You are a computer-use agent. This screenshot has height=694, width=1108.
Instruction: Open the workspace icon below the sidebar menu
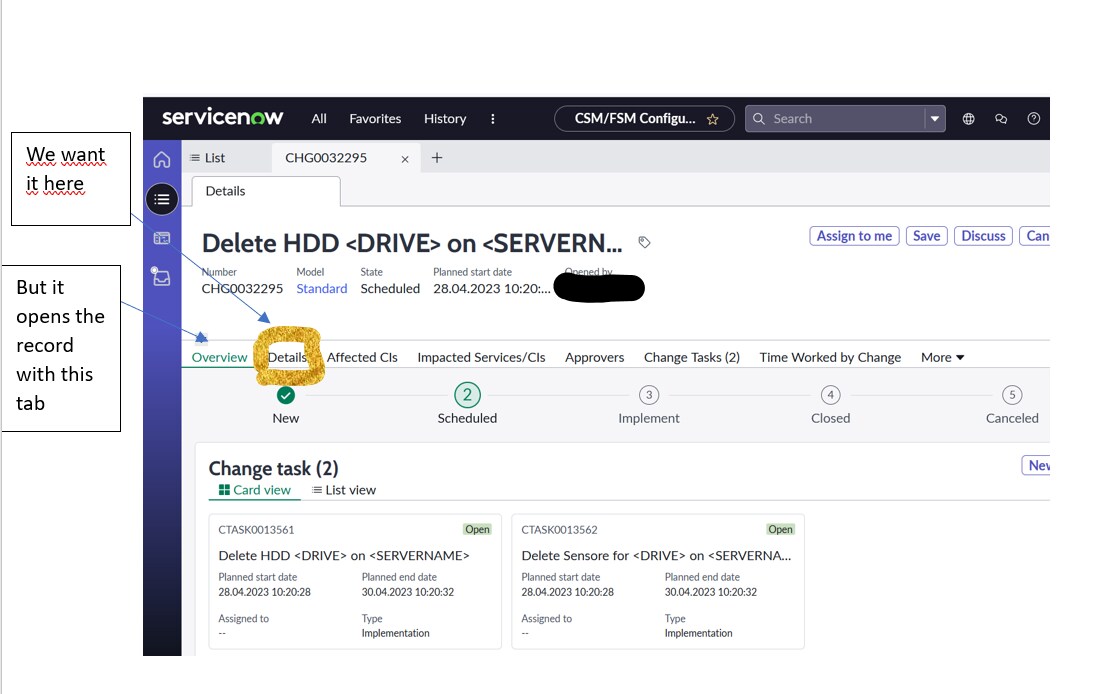[x=161, y=238]
